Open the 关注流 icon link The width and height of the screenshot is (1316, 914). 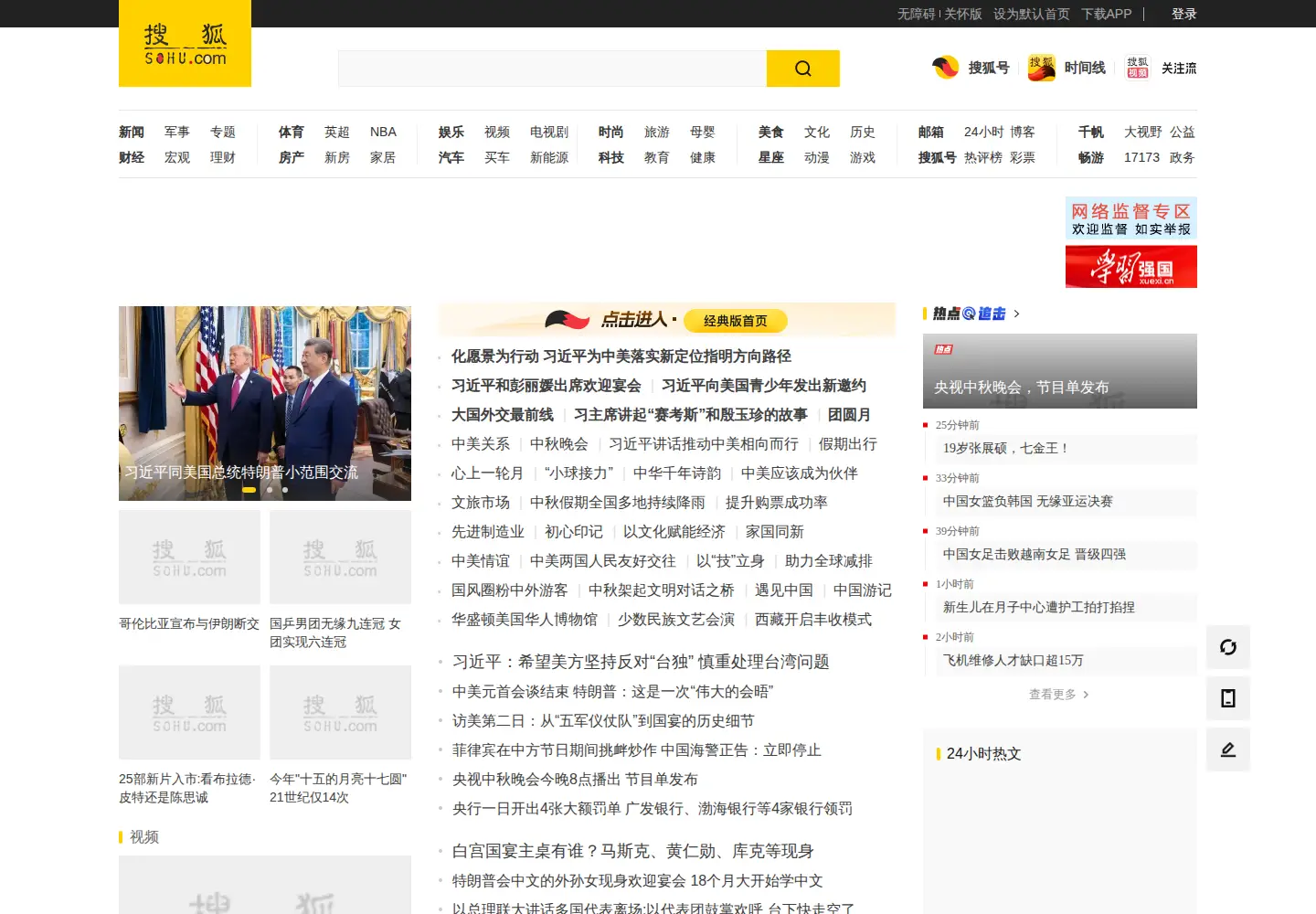click(1138, 68)
